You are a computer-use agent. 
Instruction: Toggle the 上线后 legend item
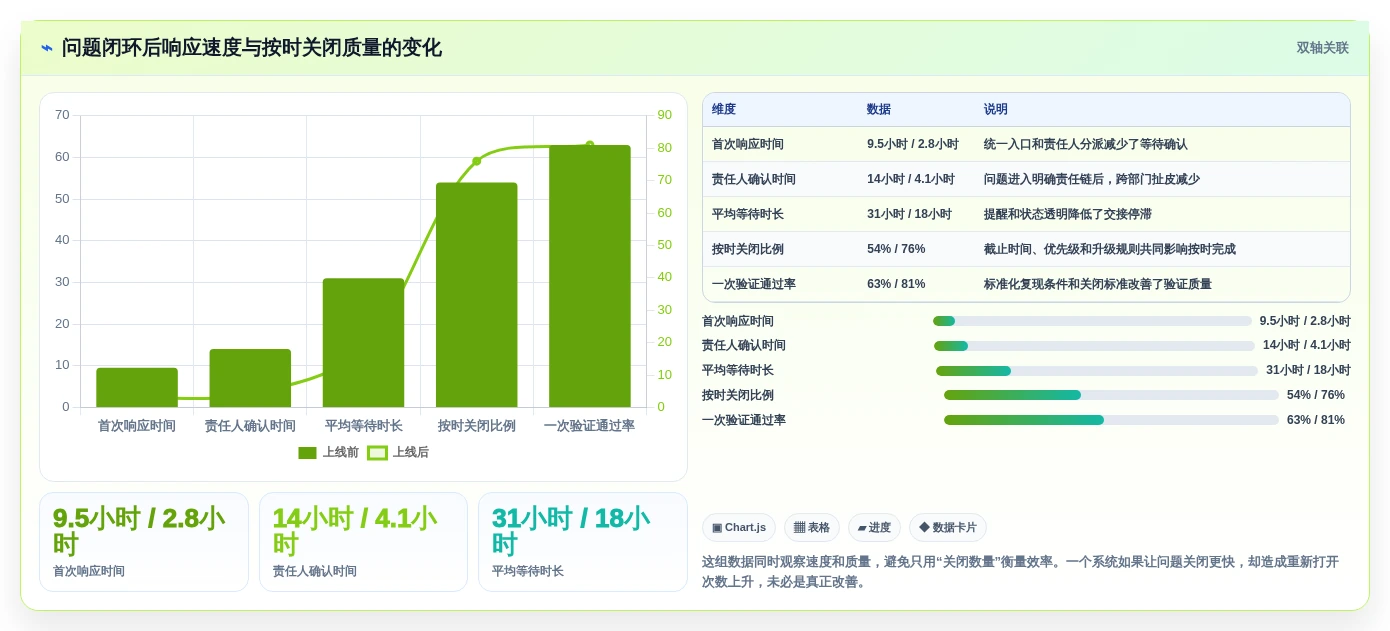(398, 453)
